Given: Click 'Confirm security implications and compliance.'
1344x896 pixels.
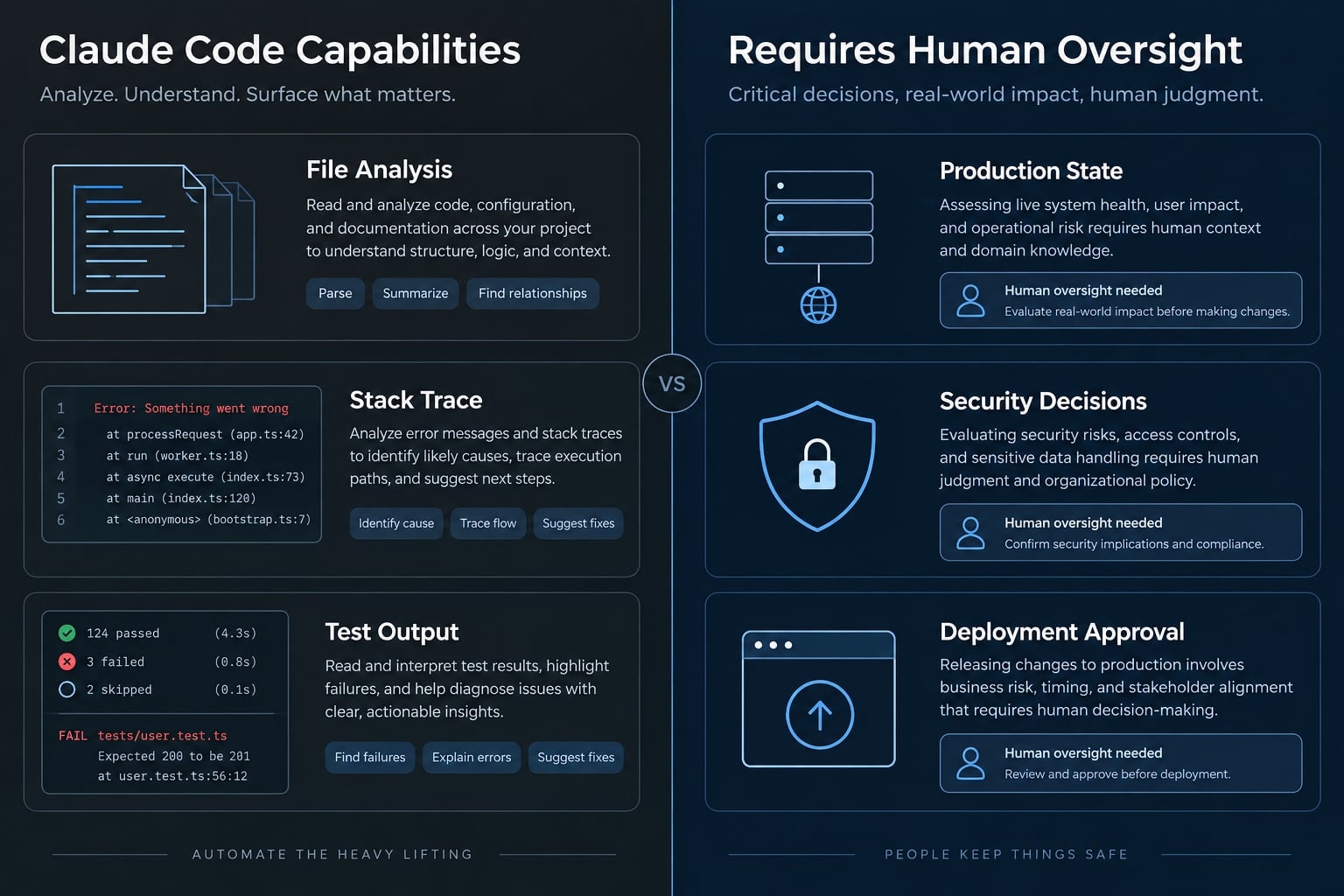Looking at the screenshot, I should click(1134, 544).
